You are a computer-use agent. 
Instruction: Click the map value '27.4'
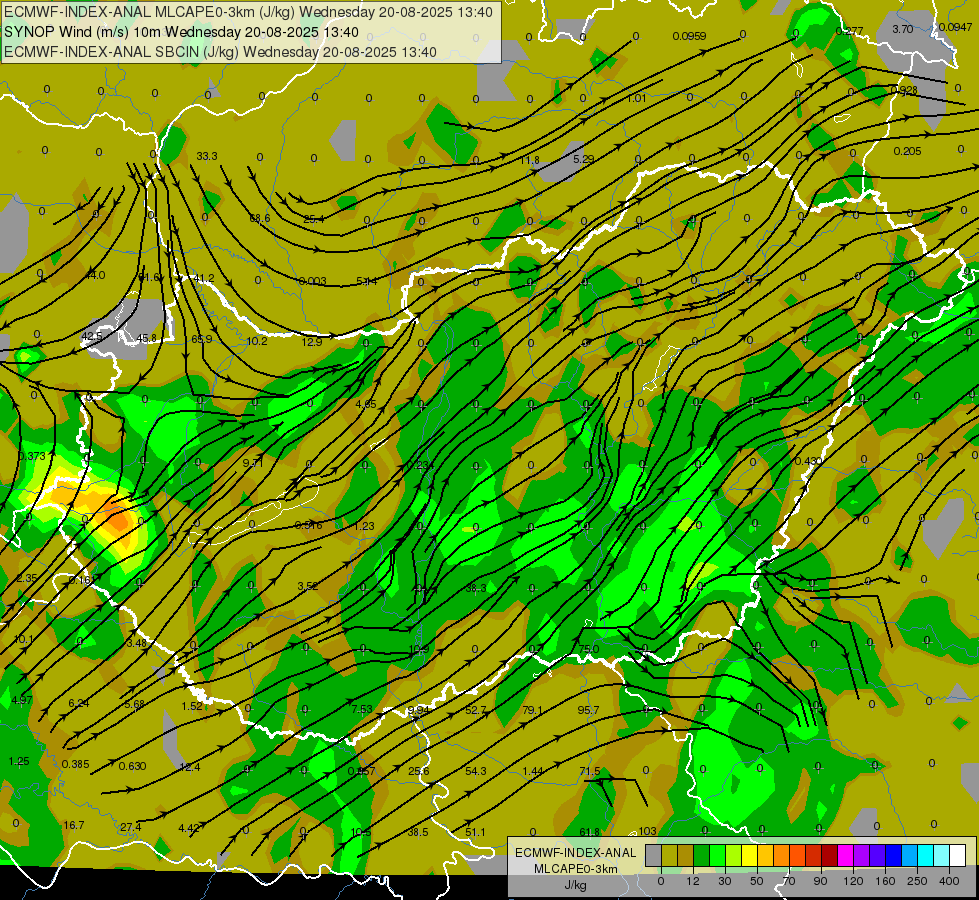tap(130, 827)
